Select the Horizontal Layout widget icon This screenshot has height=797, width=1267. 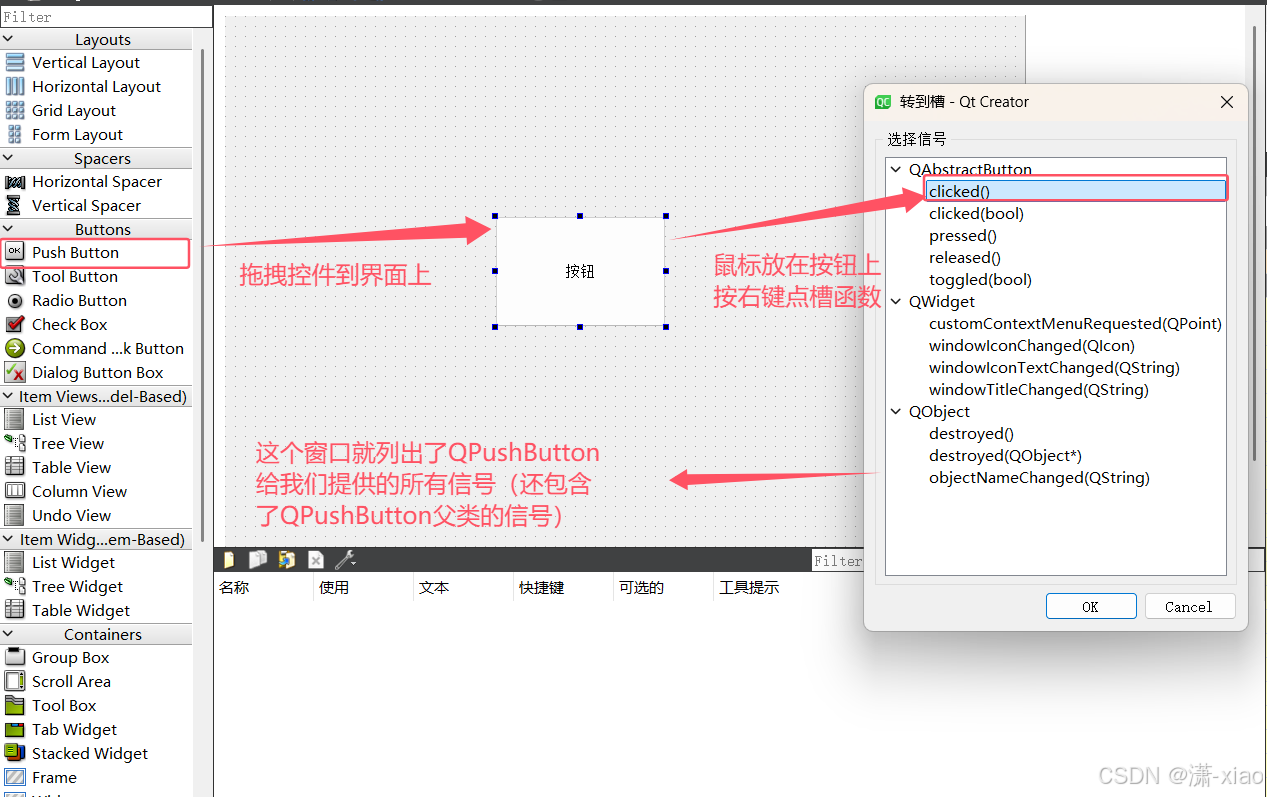click(x=15, y=86)
